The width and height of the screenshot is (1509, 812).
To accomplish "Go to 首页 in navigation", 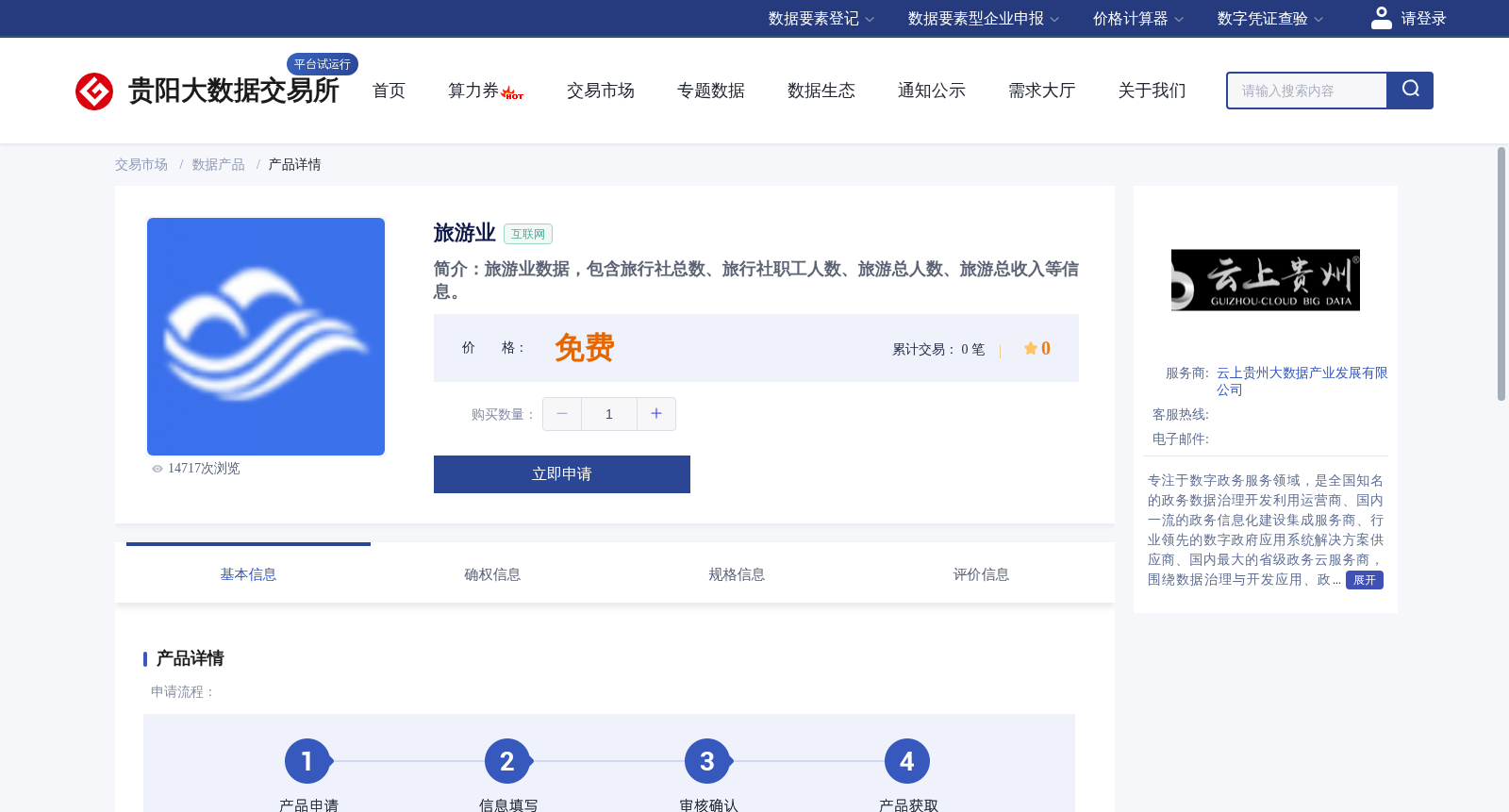I will 389,91.
